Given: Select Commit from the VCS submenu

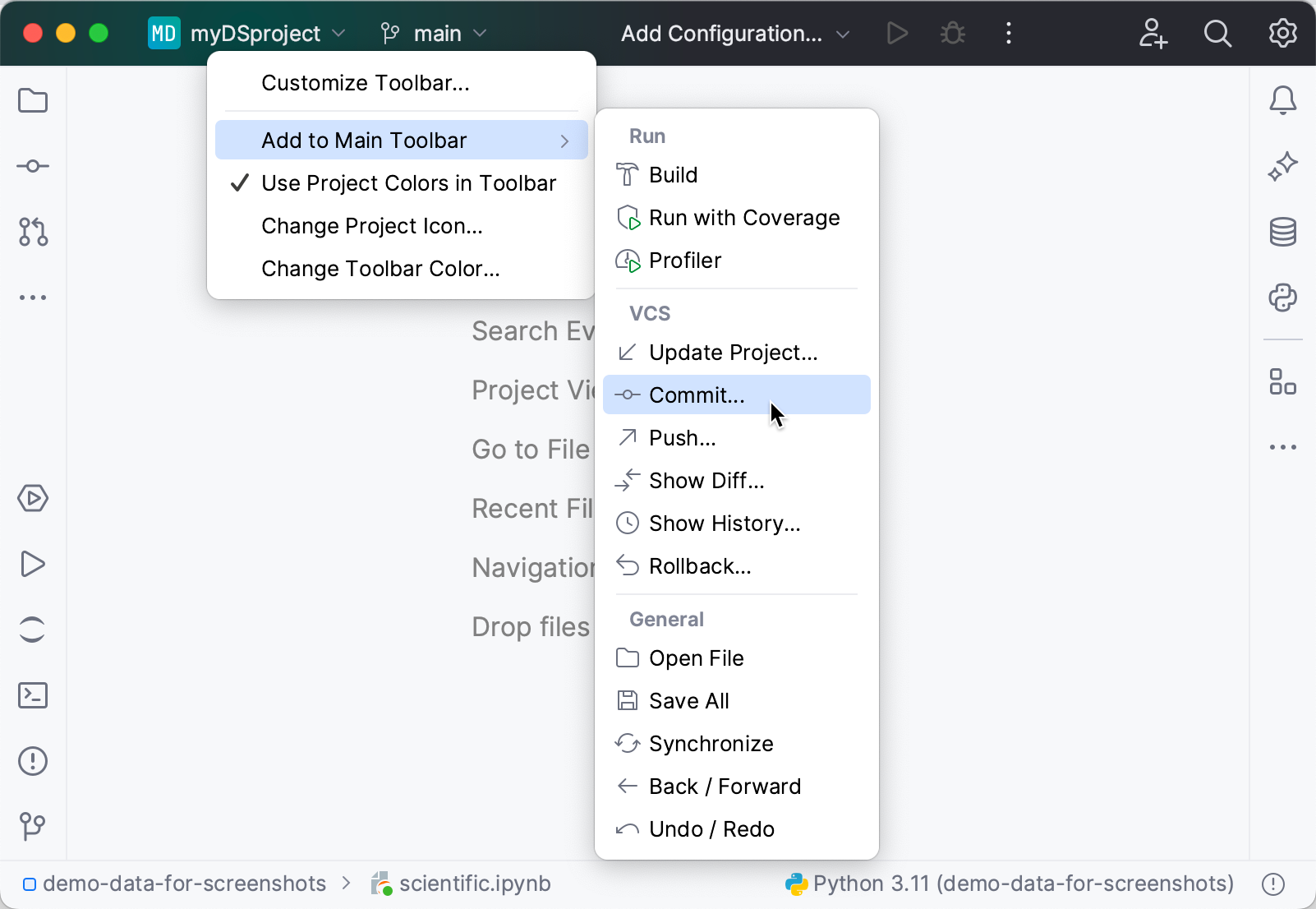Looking at the screenshot, I should (x=696, y=395).
